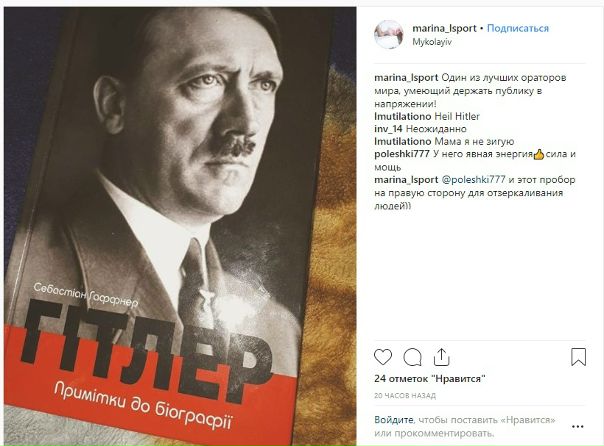
Task: Click the Подписаться follow link
Action: point(518,29)
